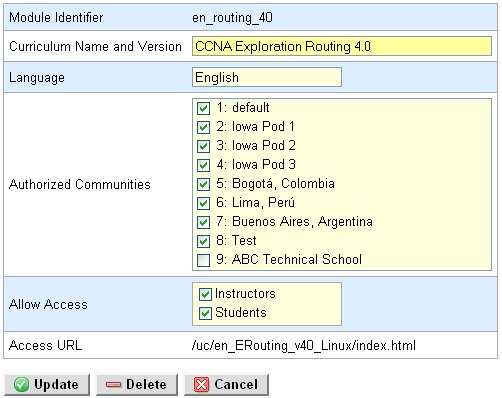The height and width of the screenshot is (398, 502).
Task: Uncheck the '4: Iowa Pod 3' checkbox
Action: click(203, 165)
